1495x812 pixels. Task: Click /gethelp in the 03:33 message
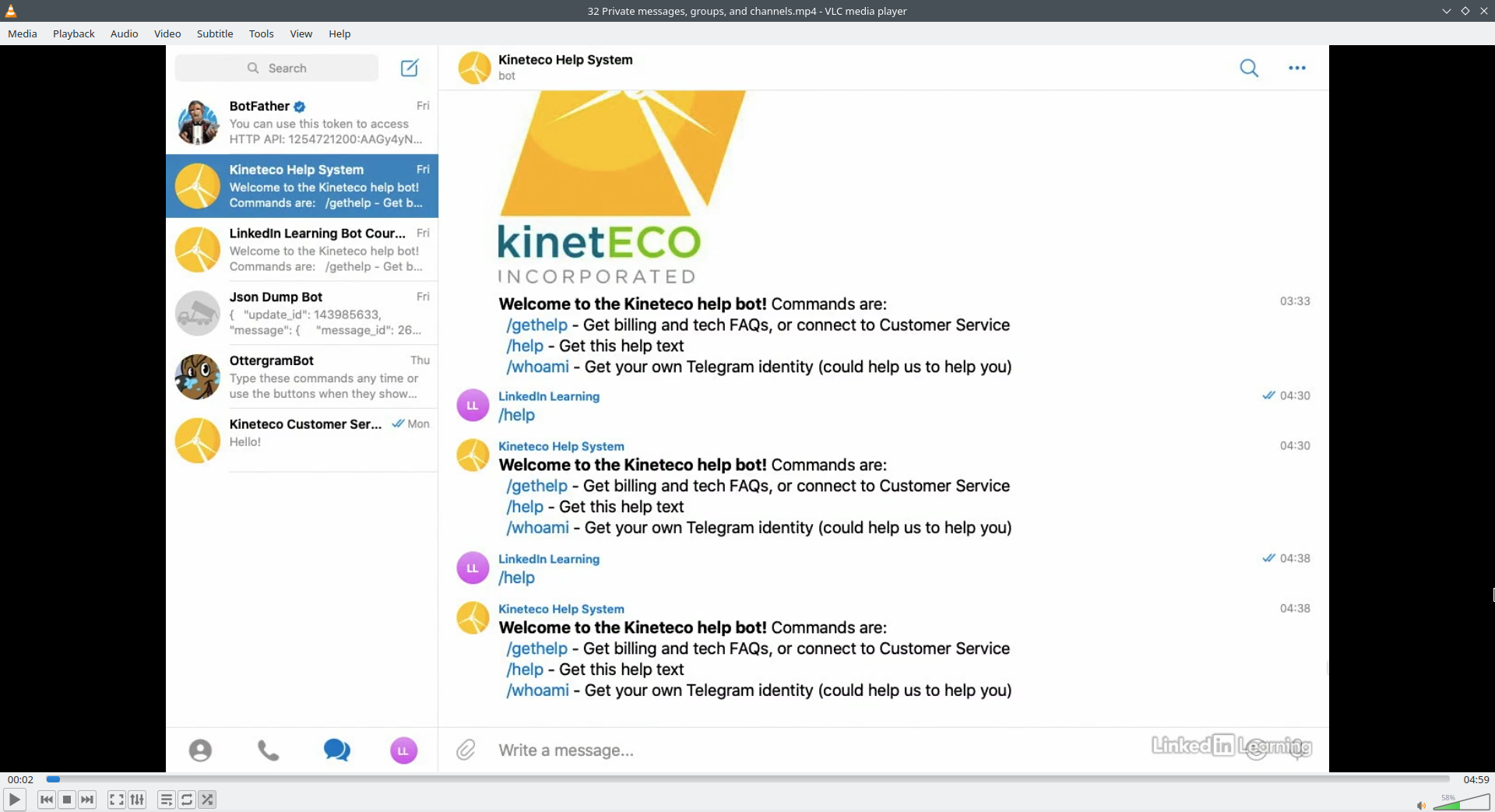537,325
